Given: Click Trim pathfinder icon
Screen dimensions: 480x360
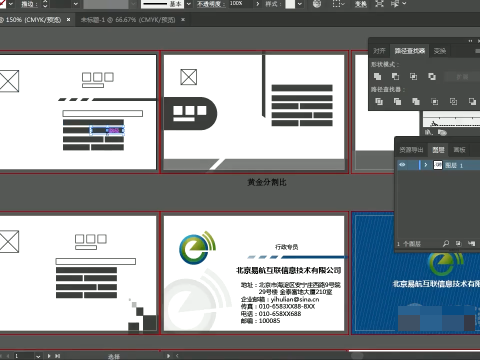Looking at the screenshot, I should pyautogui.click(x=397, y=101).
